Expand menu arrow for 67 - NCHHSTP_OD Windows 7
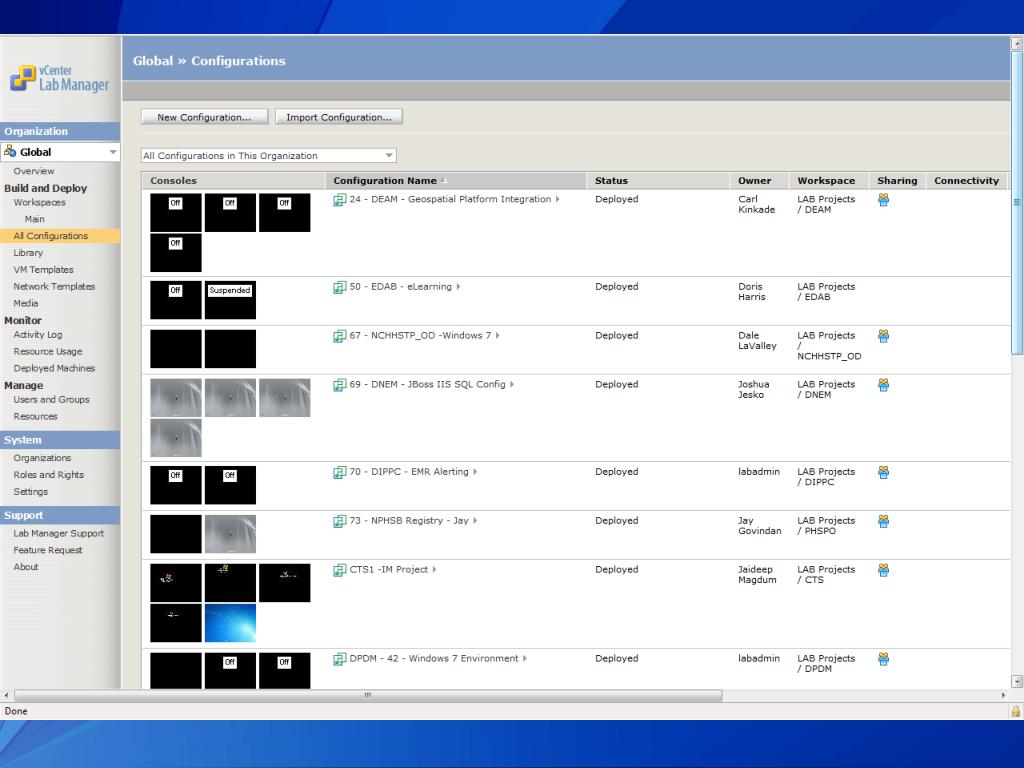The image size is (1024, 768). pos(498,336)
